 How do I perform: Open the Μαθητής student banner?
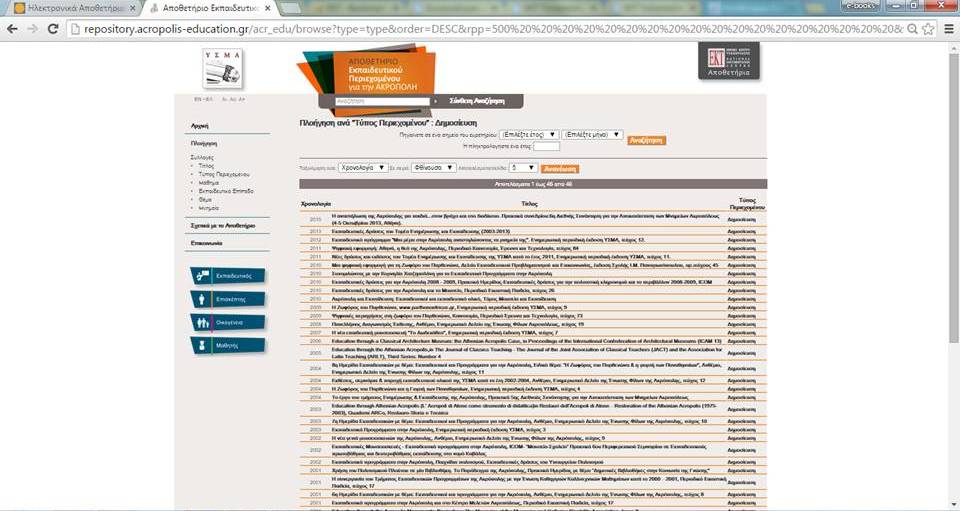[227, 345]
